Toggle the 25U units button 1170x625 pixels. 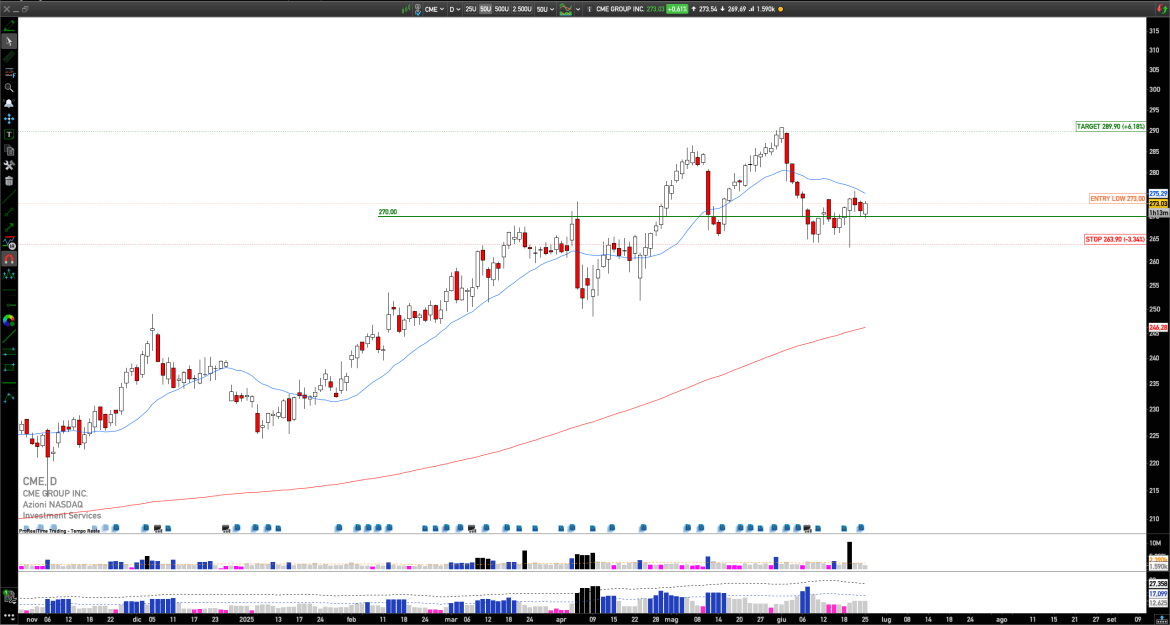click(470, 9)
